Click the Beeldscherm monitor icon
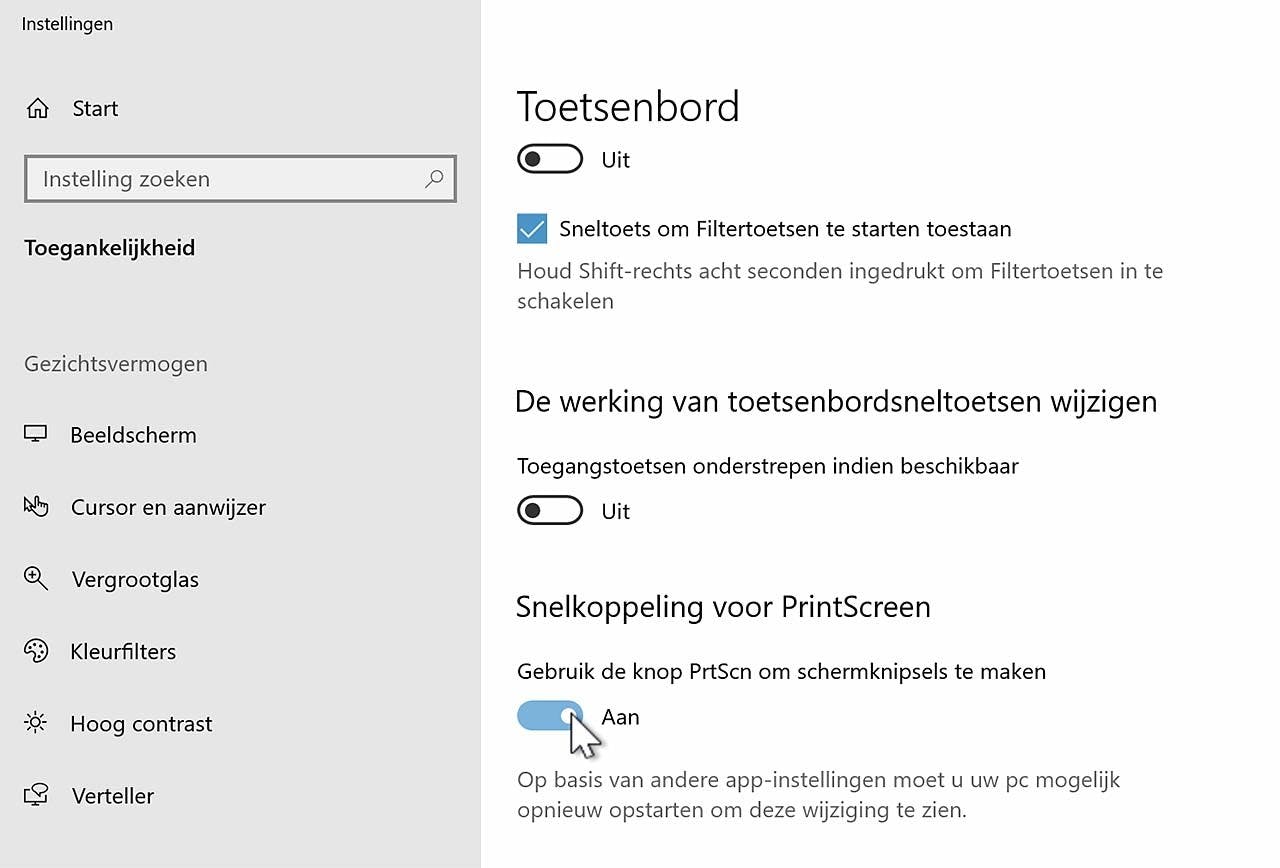Screen dimensions: 1280x868 pos(36,435)
